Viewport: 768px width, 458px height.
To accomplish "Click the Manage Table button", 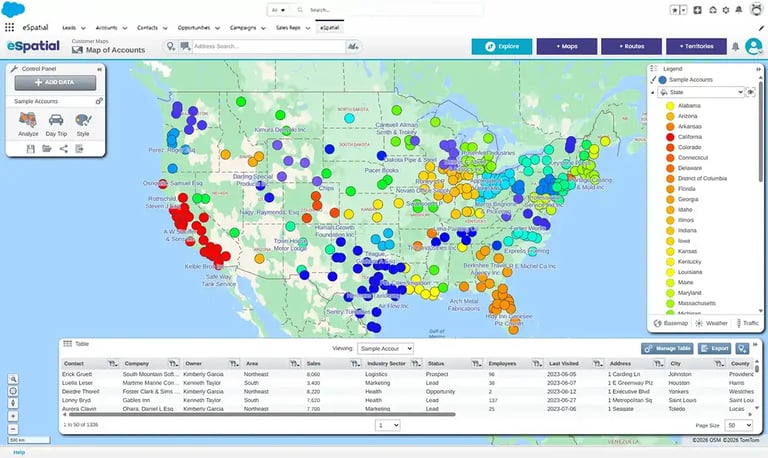I will (667, 348).
